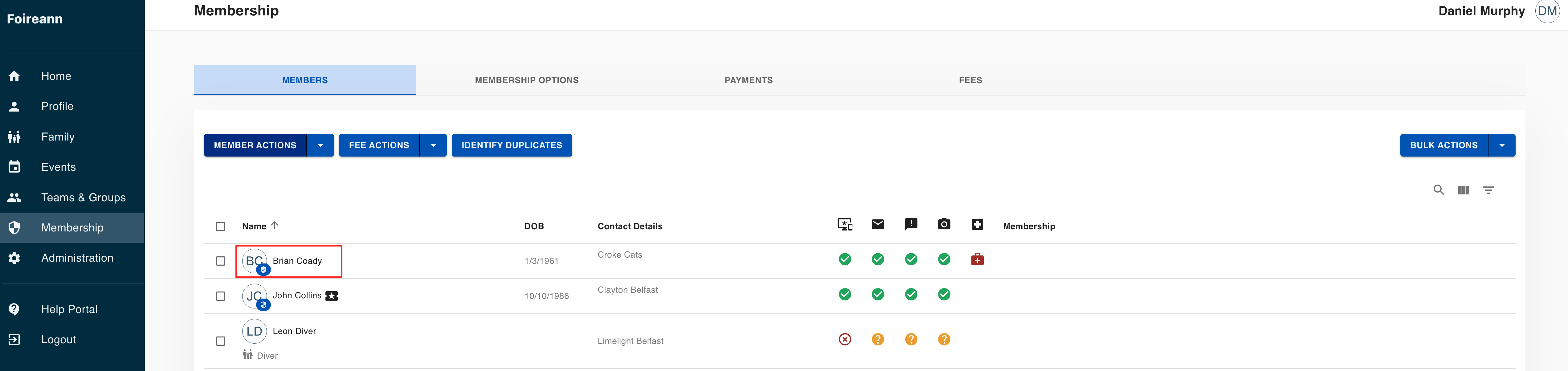
Task: Click the Events calendar icon
Action: point(14,167)
